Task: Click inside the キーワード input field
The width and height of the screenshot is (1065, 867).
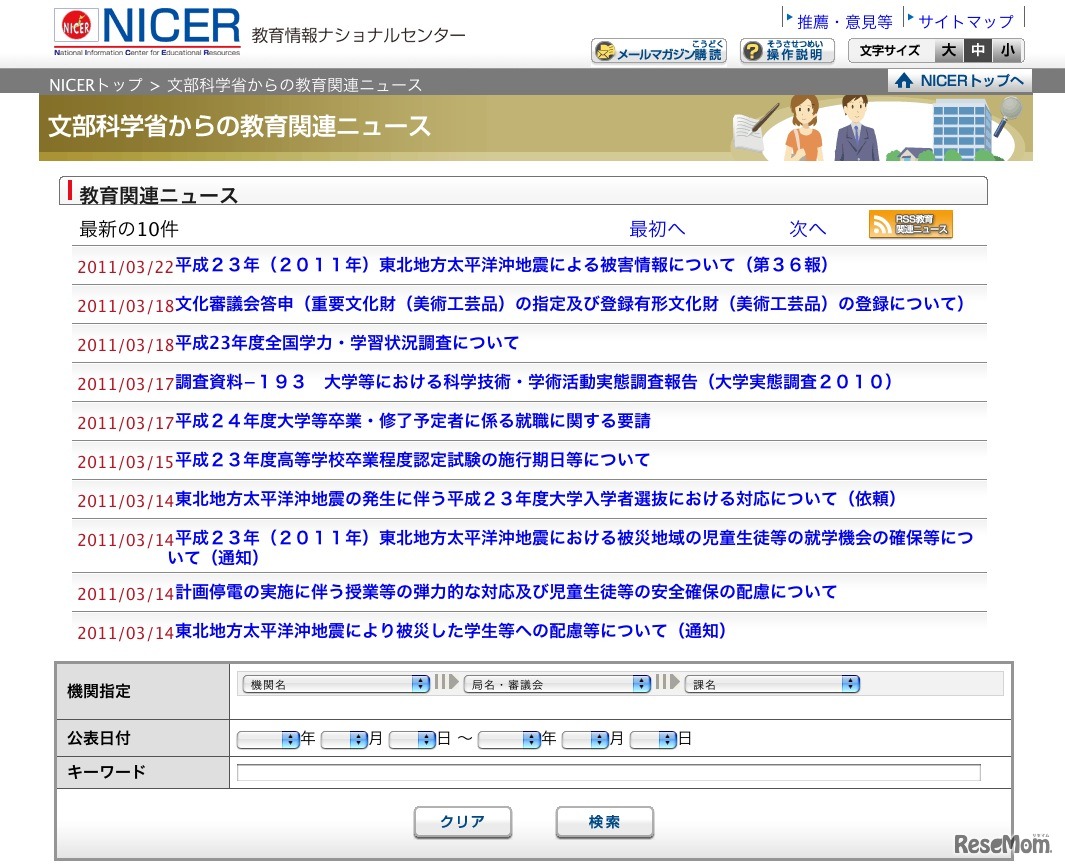Action: click(x=610, y=771)
